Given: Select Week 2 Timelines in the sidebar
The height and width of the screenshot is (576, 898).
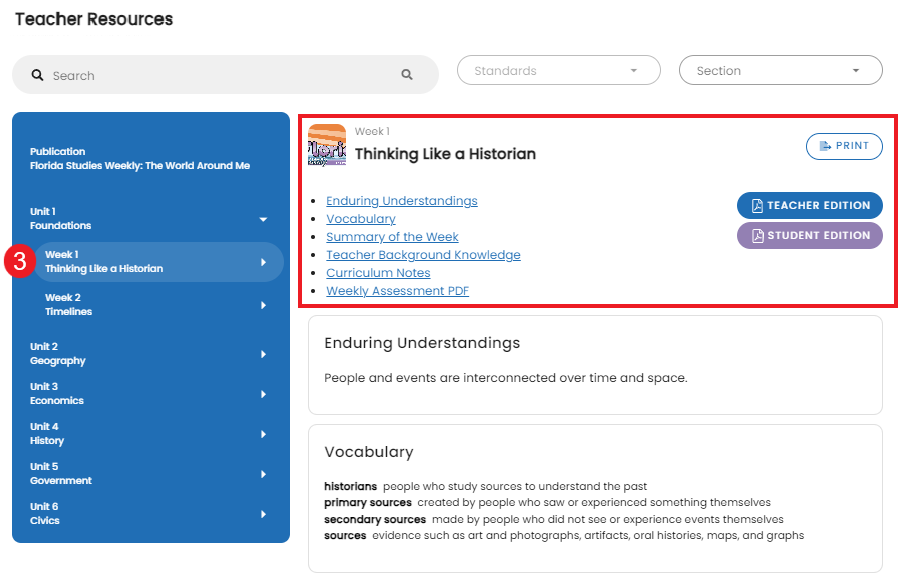Looking at the screenshot, I should tap(156, 305).
